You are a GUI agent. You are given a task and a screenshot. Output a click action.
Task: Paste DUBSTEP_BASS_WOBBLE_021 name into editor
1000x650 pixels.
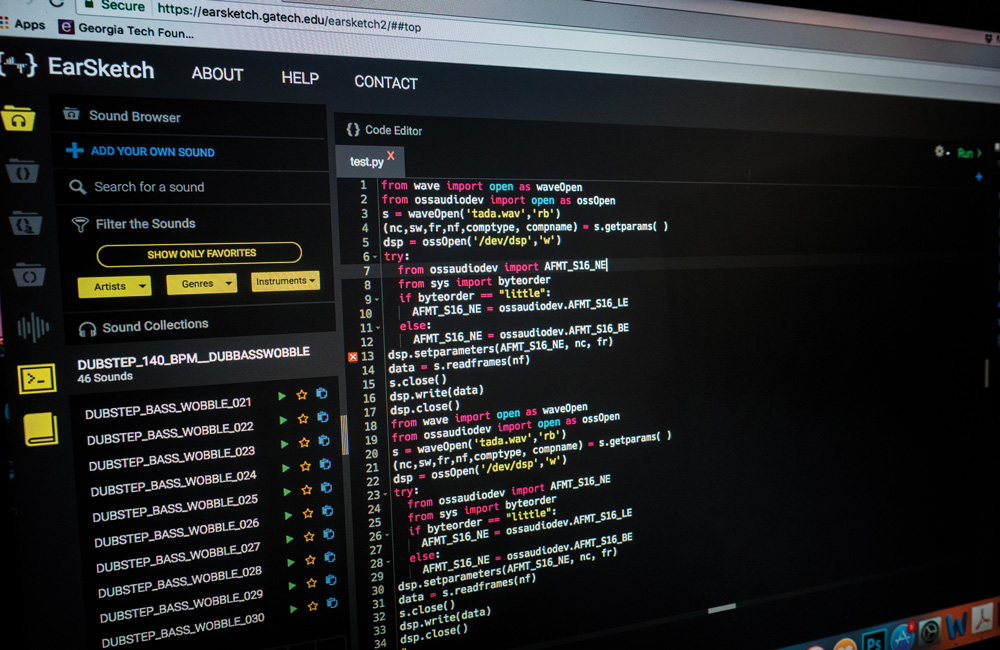coord(321,394)
